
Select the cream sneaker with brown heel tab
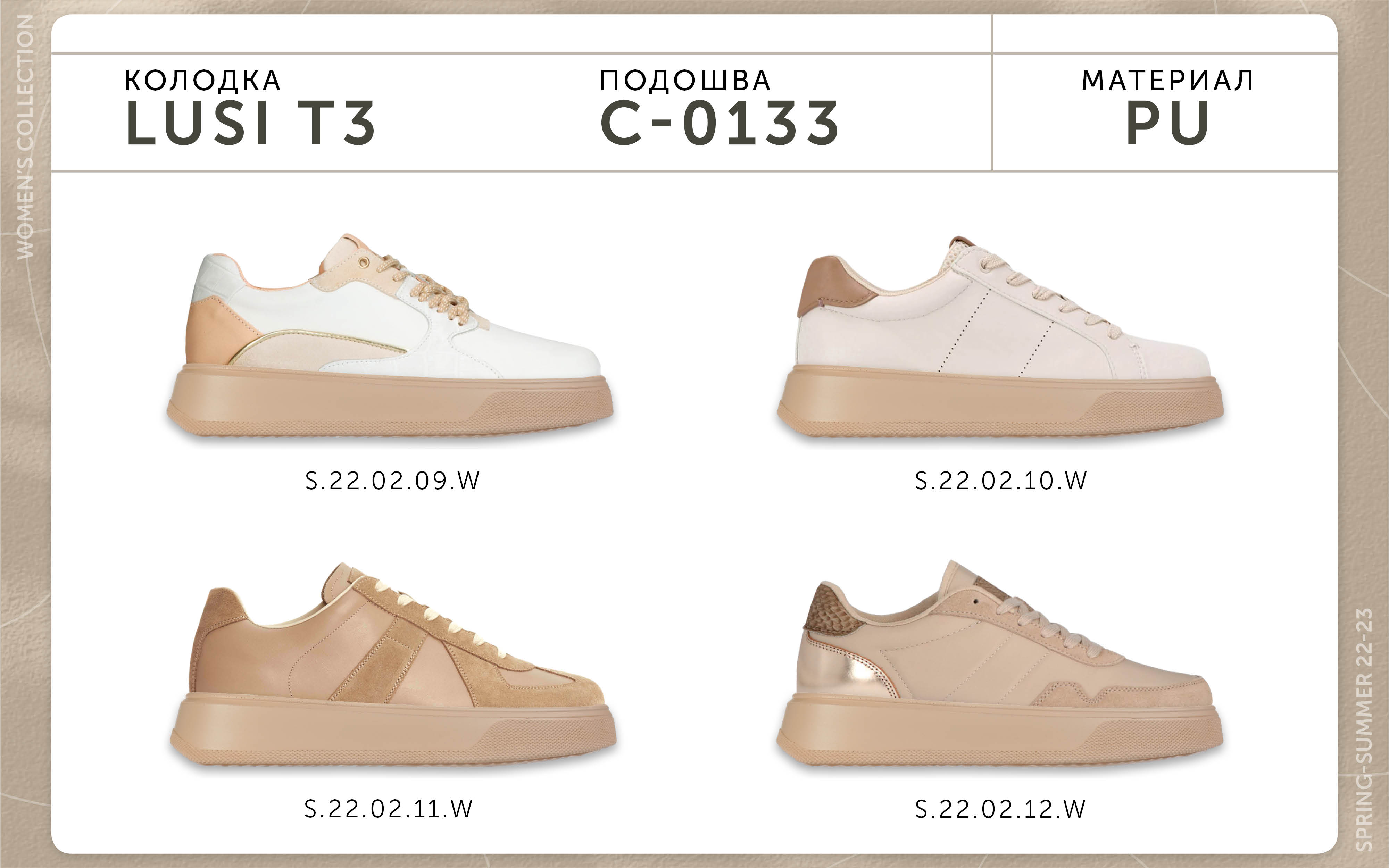pos(1000,337)
